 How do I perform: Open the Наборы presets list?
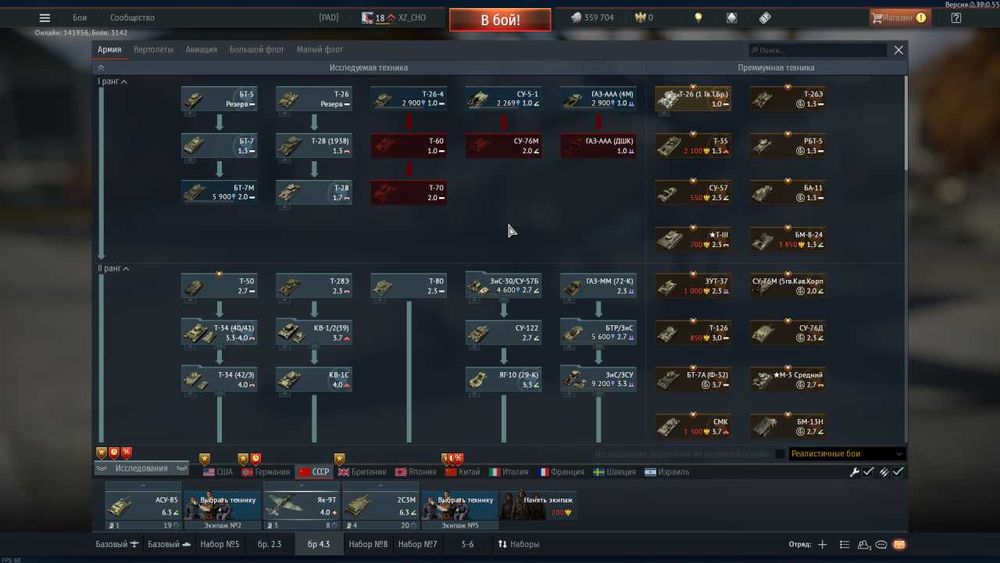click(518, 545)
